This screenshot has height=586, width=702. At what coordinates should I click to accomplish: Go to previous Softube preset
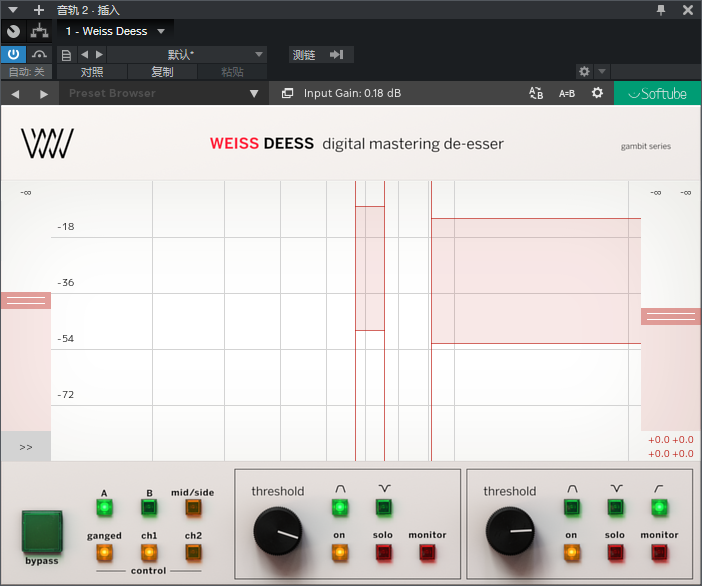15,94
